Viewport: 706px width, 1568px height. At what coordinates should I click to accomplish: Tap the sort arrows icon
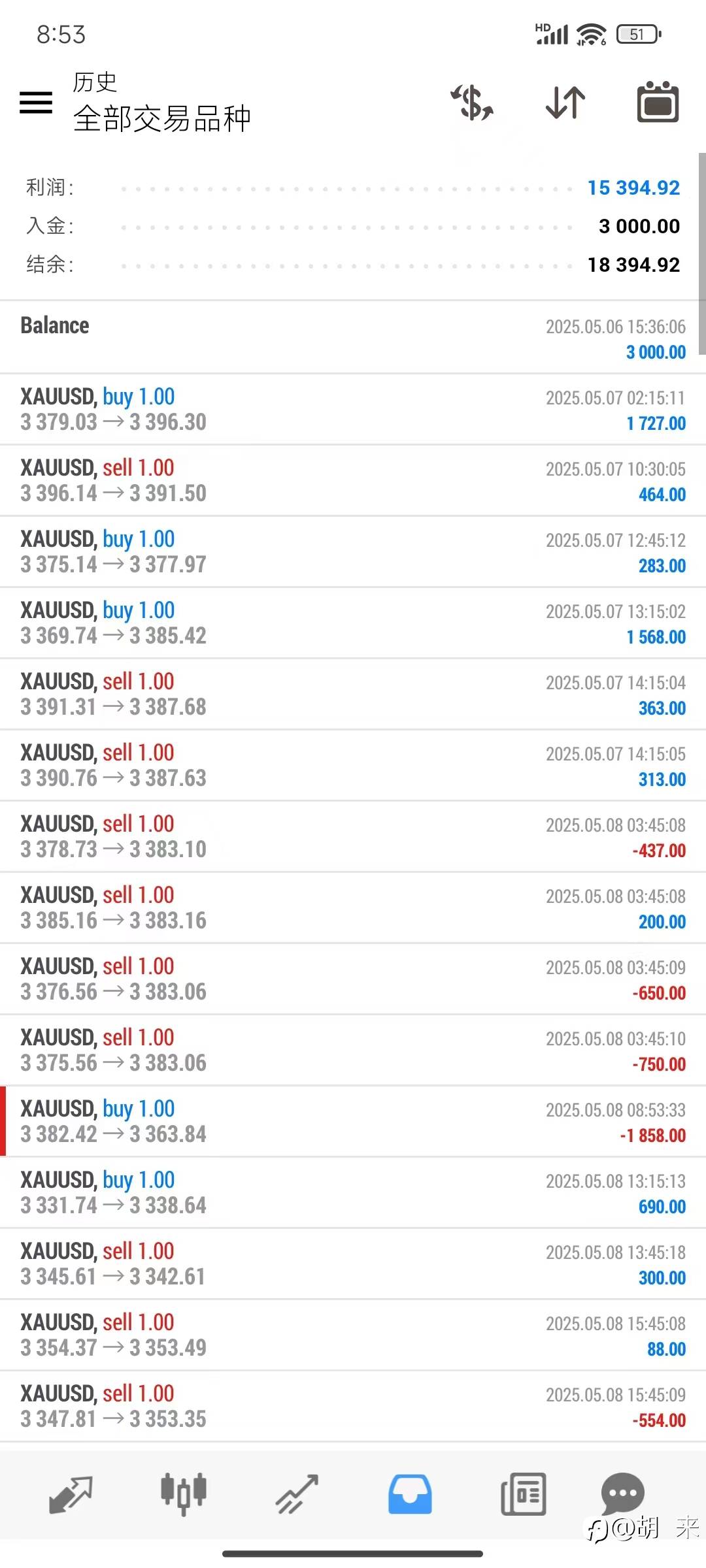coord(565,103)
